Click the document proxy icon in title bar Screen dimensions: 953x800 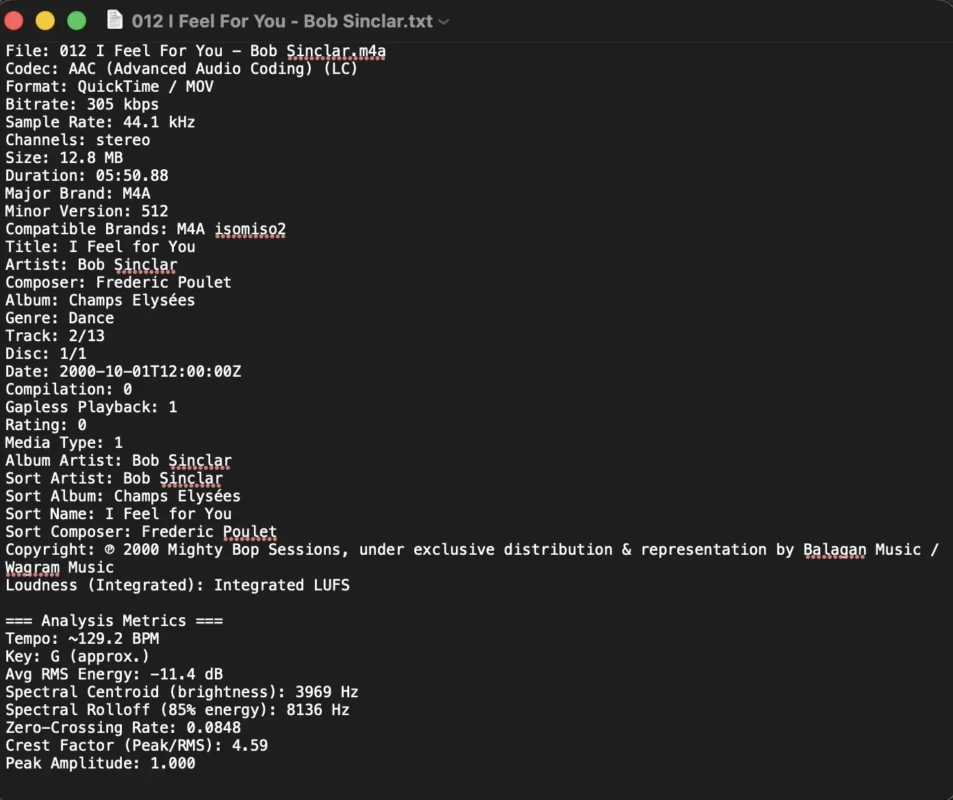point(115,20)
